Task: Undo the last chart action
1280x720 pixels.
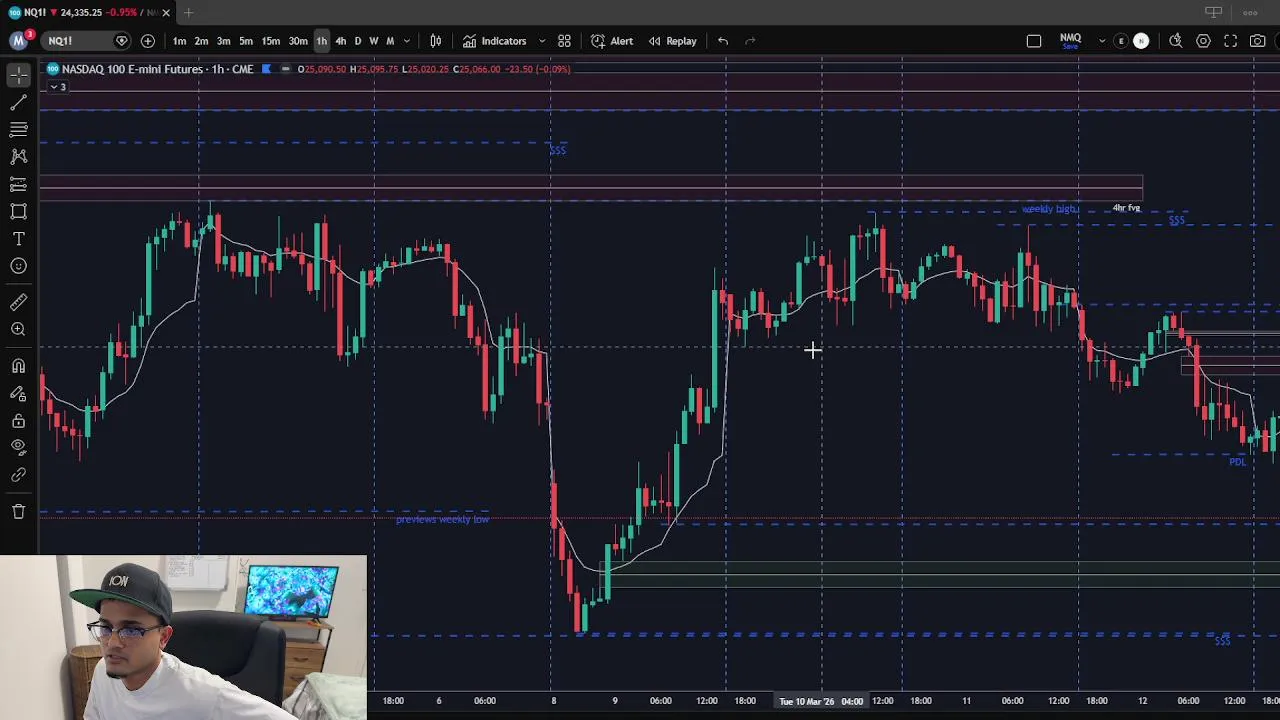Action: click(x=723, y=41)
